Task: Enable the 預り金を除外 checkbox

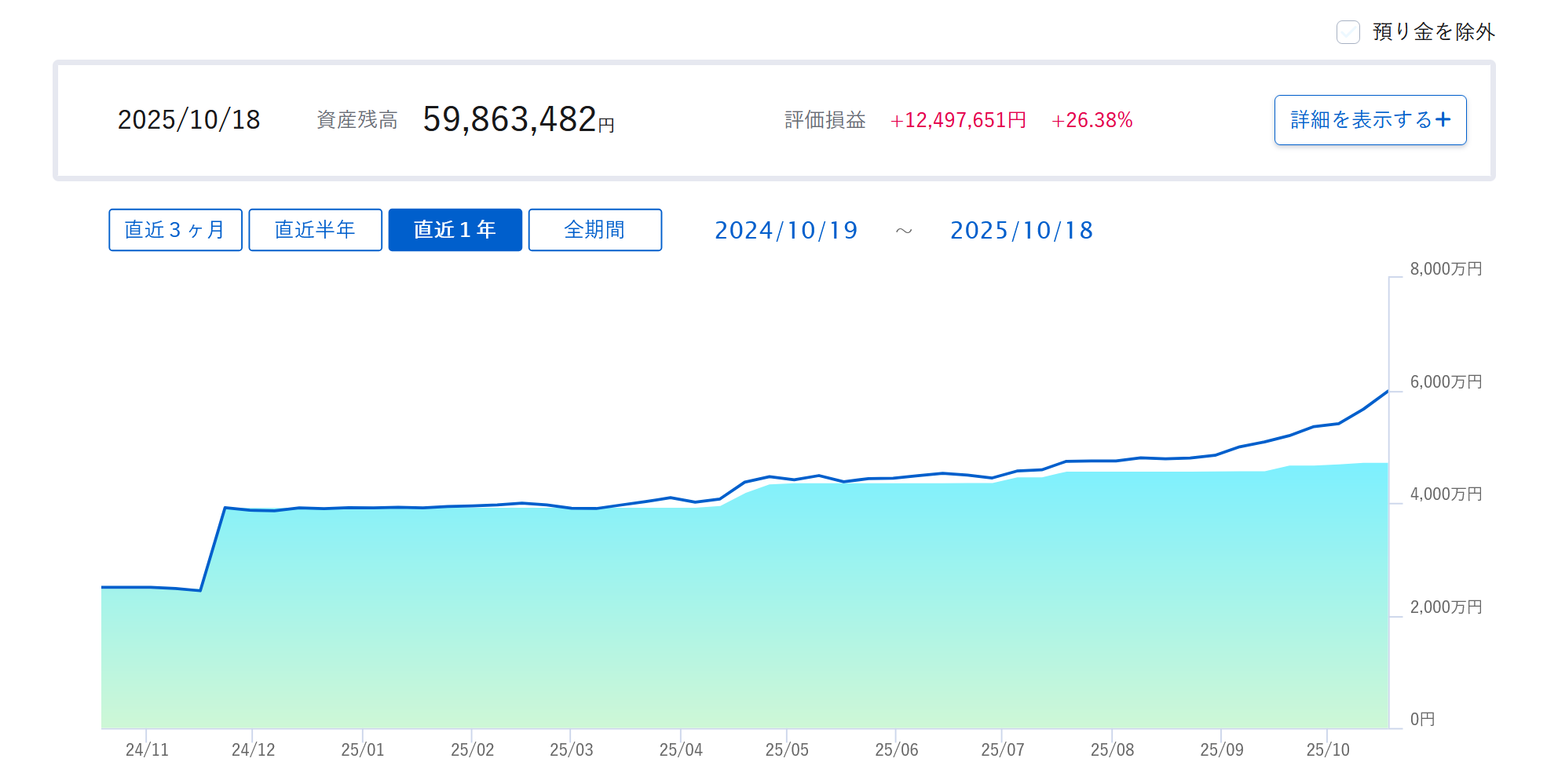Action: click(1348, 32)
